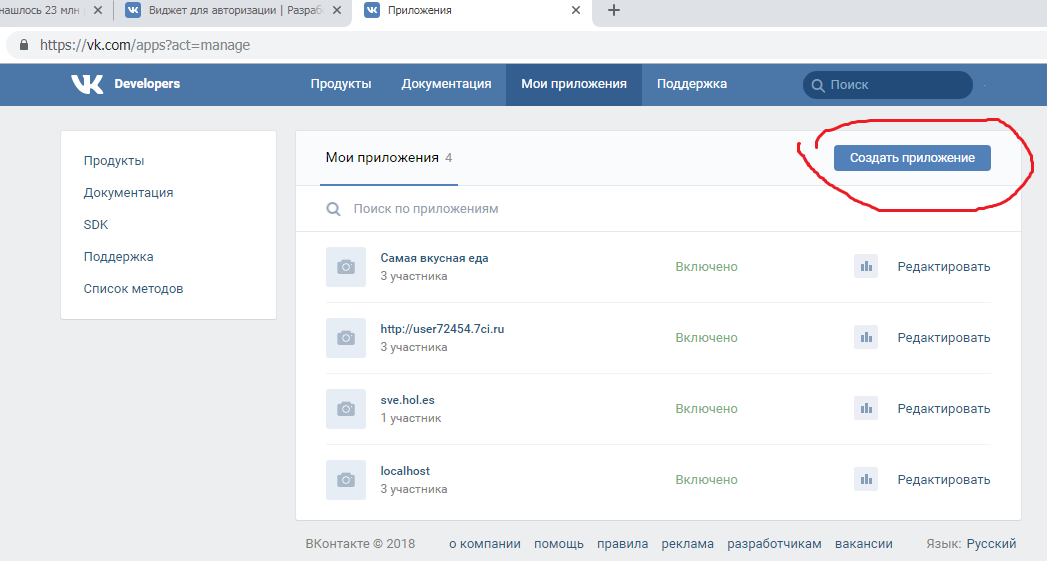1047x561 pixels.
Task: Open Продукты in left sidebar
Action: pyautogui.click(x=114, y=161)
